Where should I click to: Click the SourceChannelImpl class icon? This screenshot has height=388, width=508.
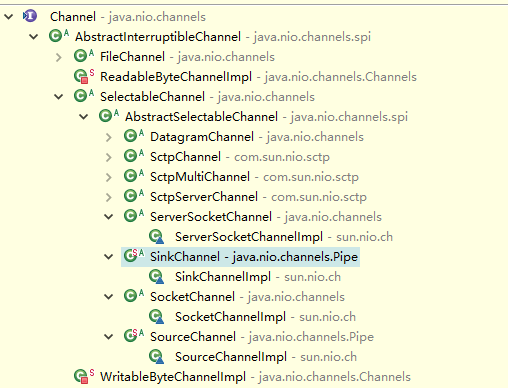[156, 356]
